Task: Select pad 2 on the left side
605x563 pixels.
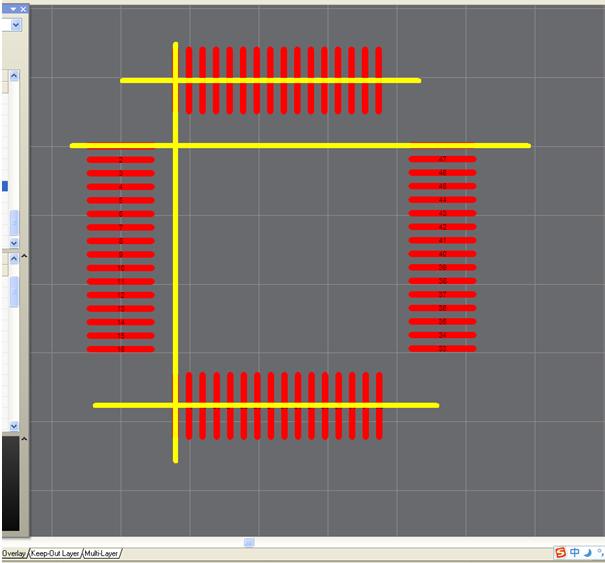Action: tap(120, 160)
